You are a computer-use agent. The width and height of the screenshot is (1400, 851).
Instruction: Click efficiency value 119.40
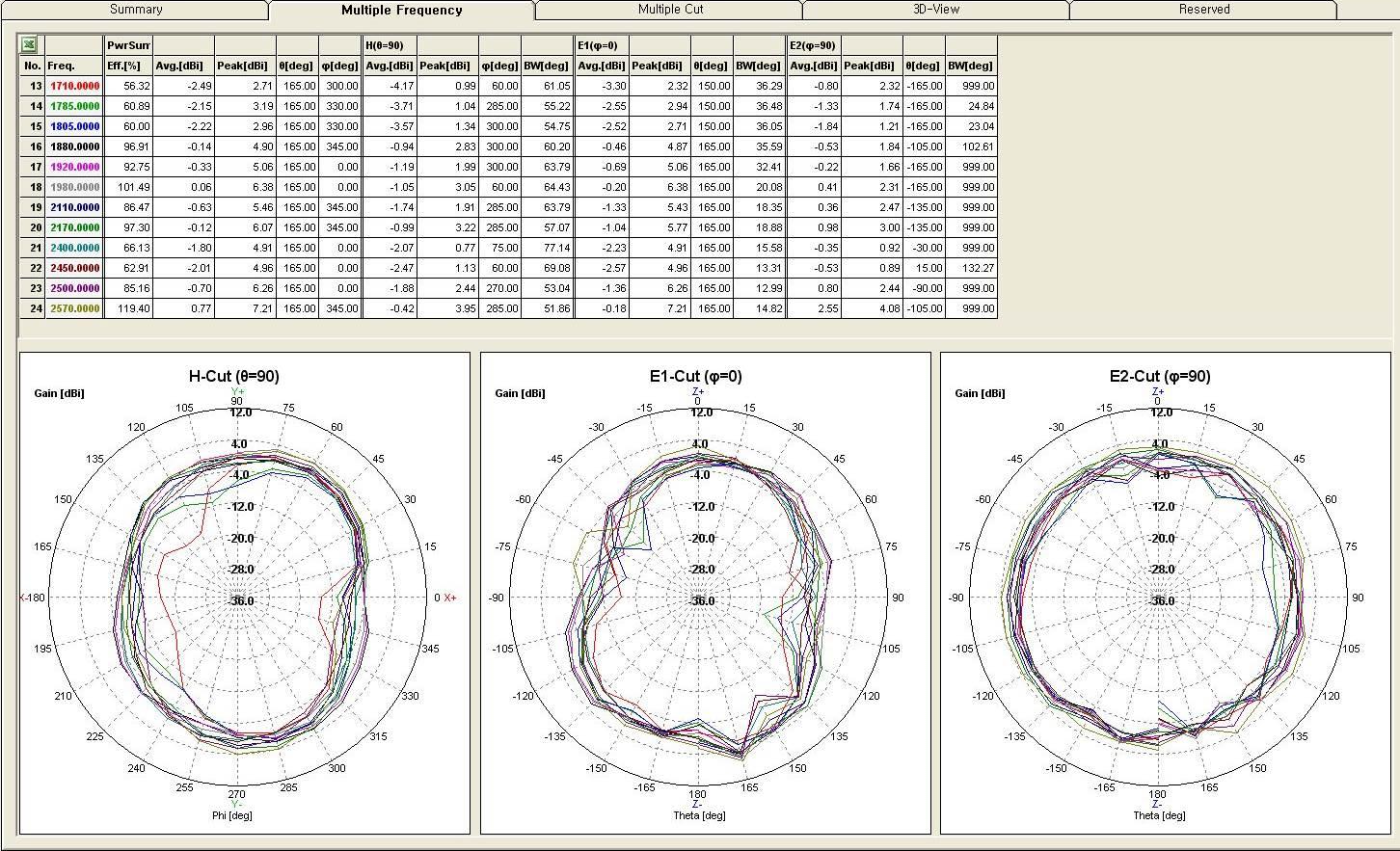tap(128, 308)
